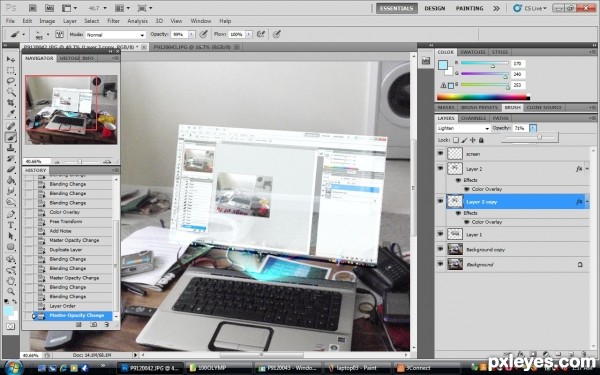Switch to the Design workspace
Viewport: 600px width, 375px height.
(x=435, y=8)
